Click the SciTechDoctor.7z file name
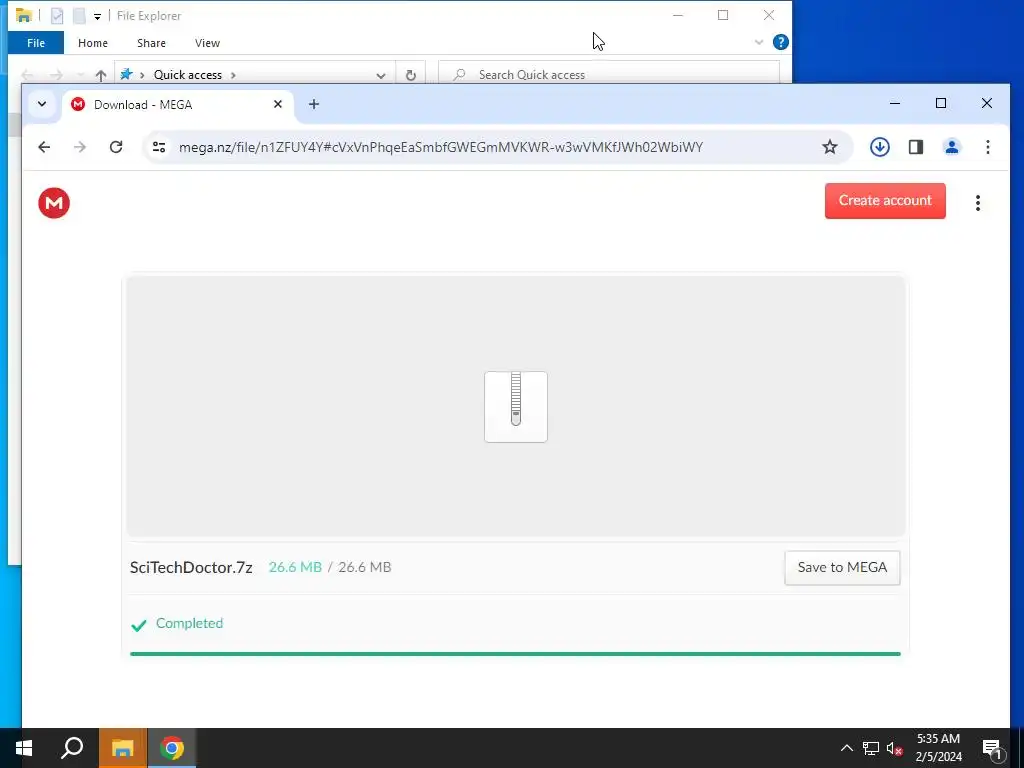The image size is (1024, 768). click(x=191, y=568)
